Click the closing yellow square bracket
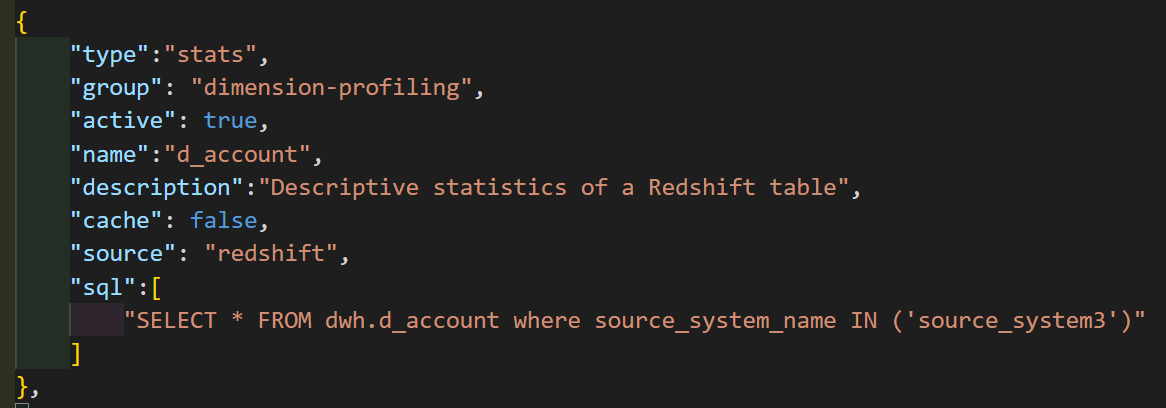Image resolution: width=1166 pixels, height=408 pixels. (x=75, y=354)
